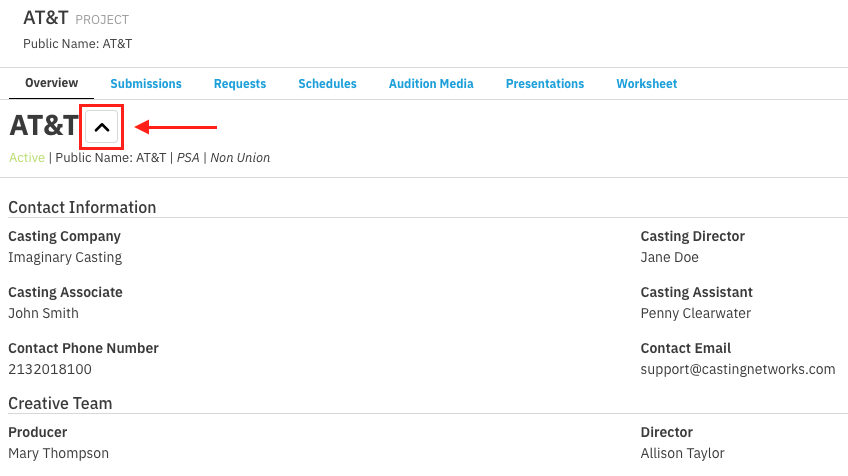
Task: Click casting director name Jane Doe
Action: pos(669,257)
